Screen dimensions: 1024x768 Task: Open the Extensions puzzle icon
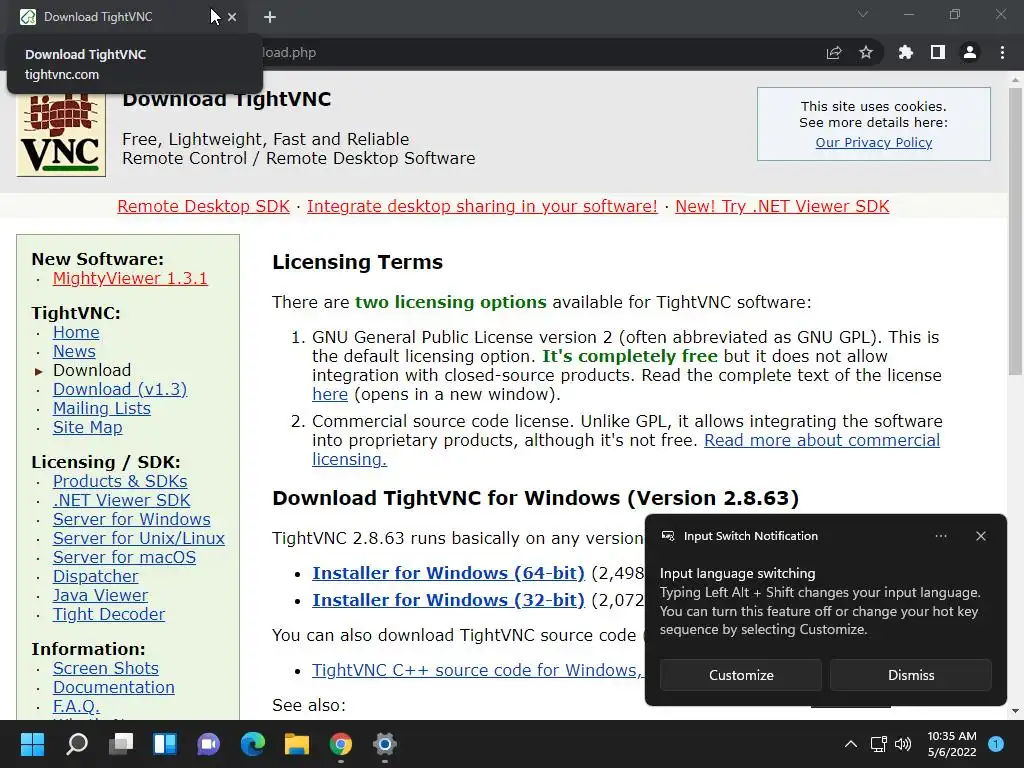[905, 52]
